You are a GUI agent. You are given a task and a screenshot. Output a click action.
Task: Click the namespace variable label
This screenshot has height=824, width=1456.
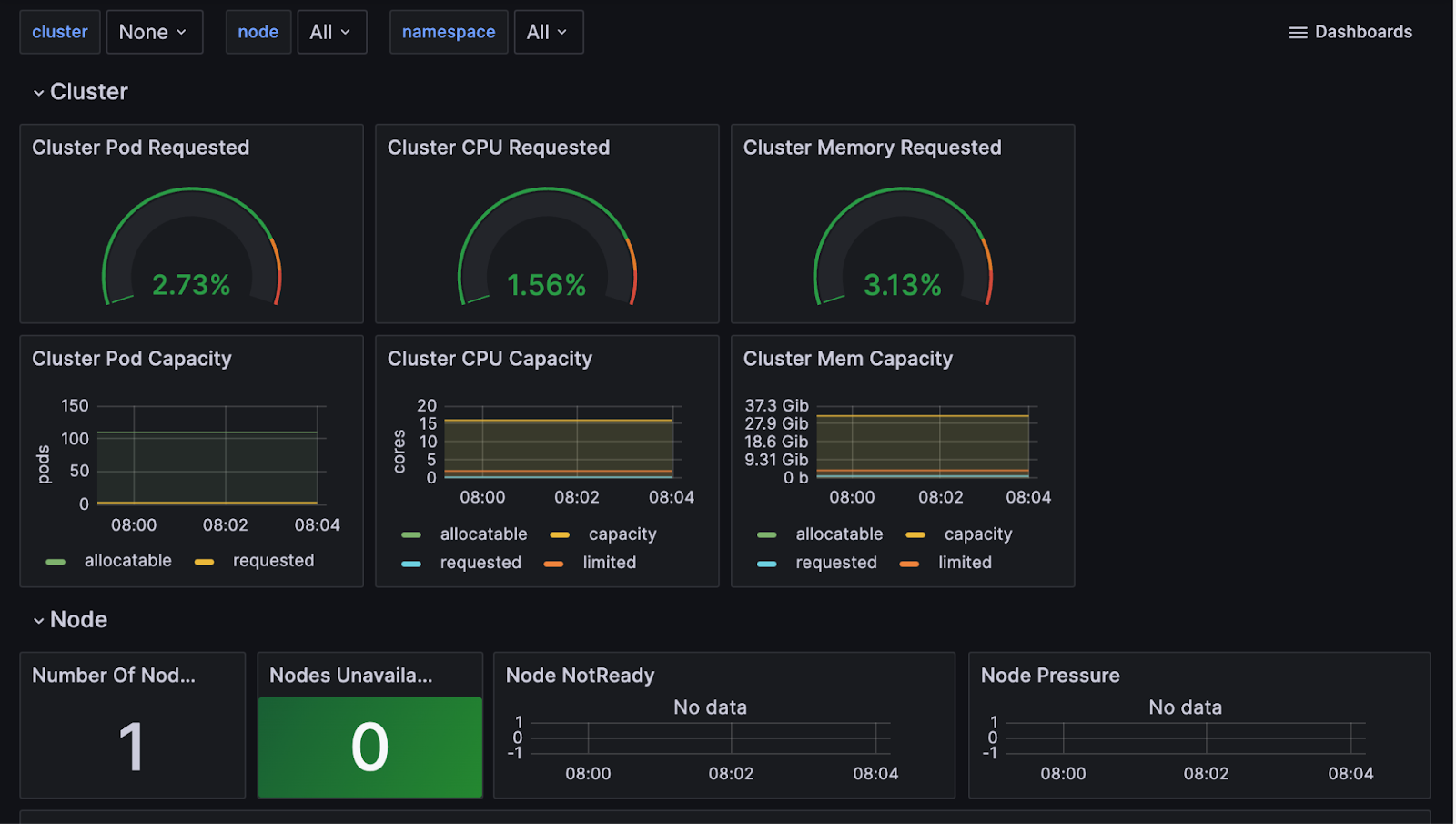(448, 31)
